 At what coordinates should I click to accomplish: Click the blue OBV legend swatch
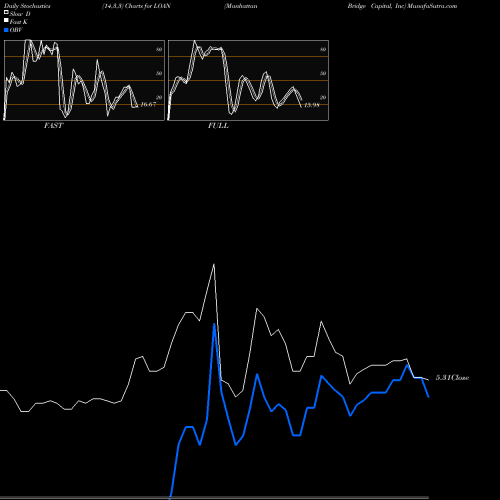6,30
